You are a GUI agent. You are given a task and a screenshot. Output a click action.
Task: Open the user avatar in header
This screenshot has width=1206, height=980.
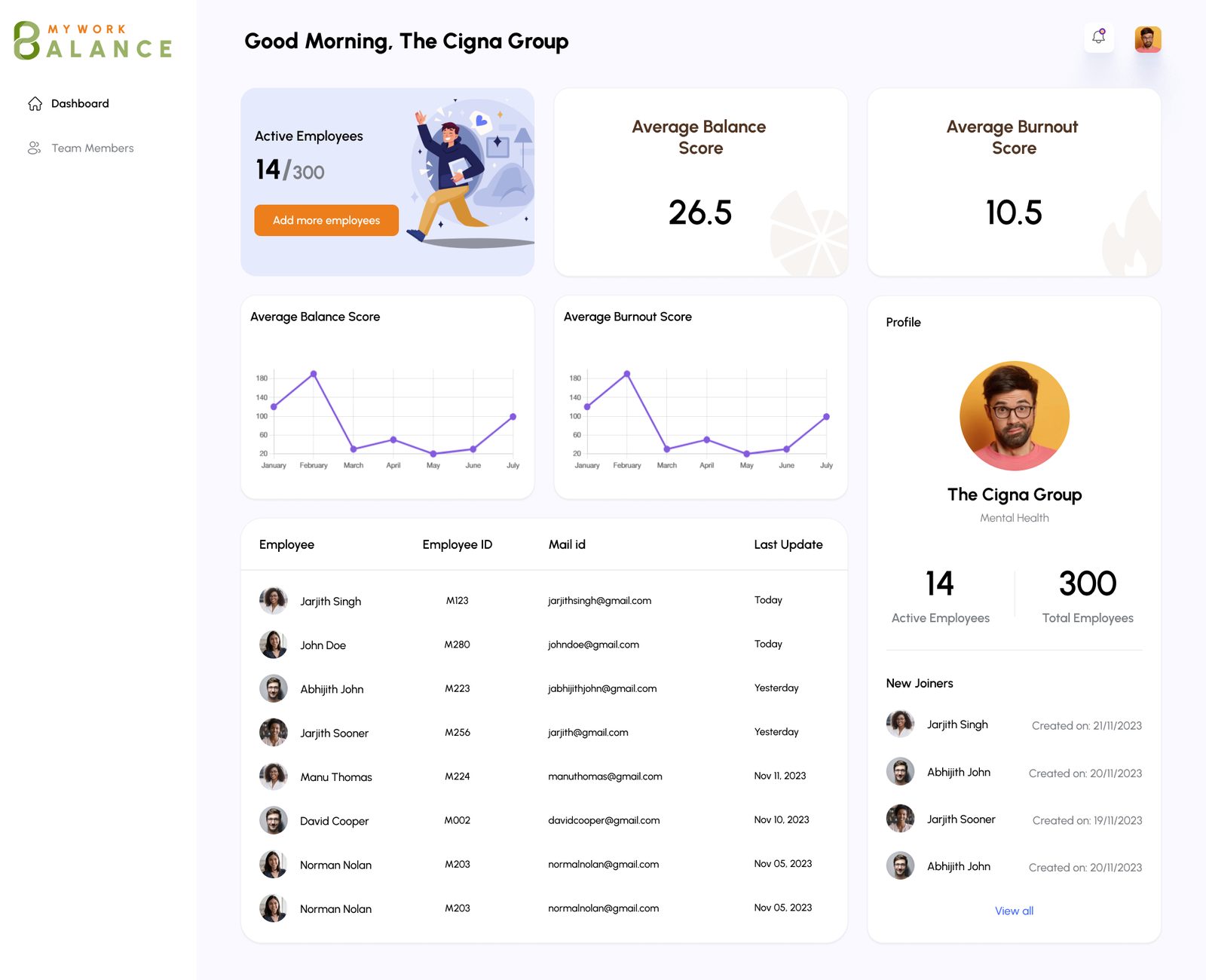coord(1148,39)
